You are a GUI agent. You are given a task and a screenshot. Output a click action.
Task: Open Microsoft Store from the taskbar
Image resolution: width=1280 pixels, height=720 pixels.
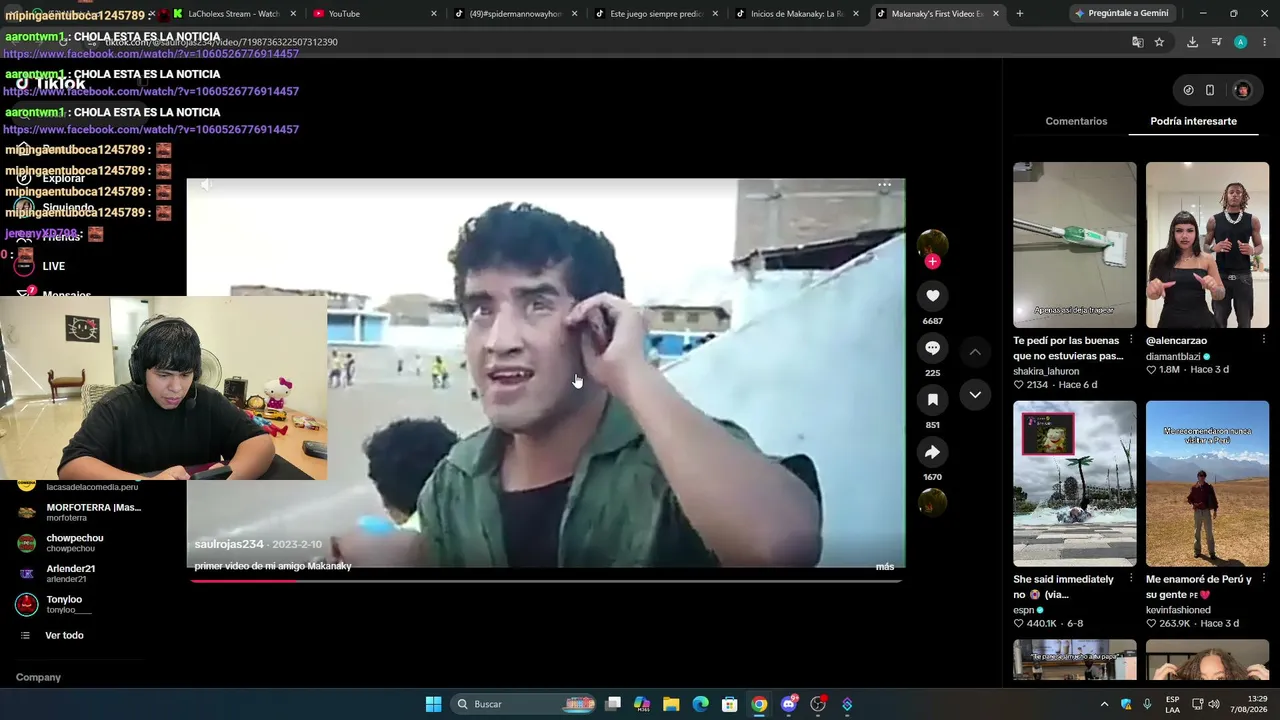click(x=730, y=704)
